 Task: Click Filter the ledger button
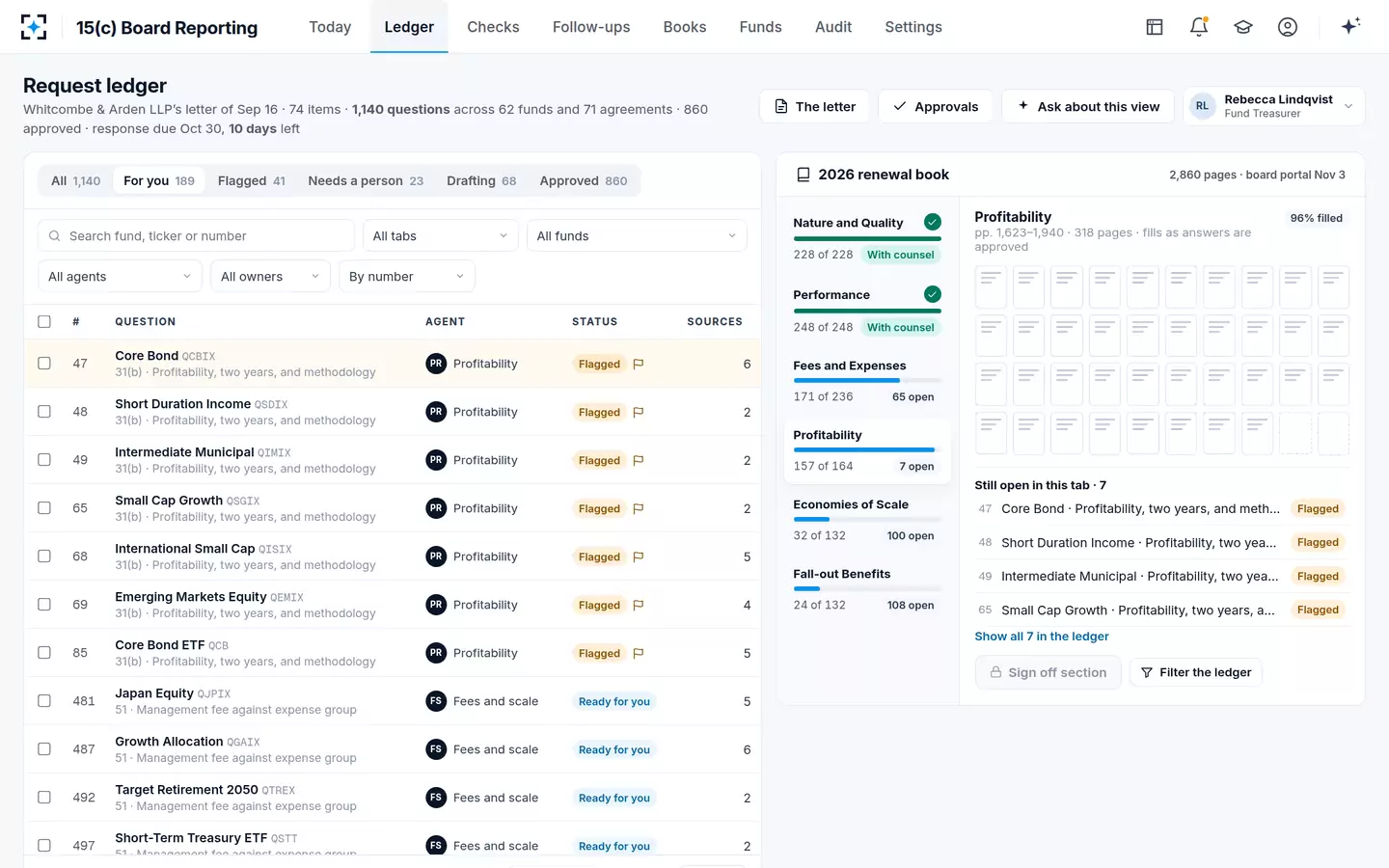[1195, 672]
